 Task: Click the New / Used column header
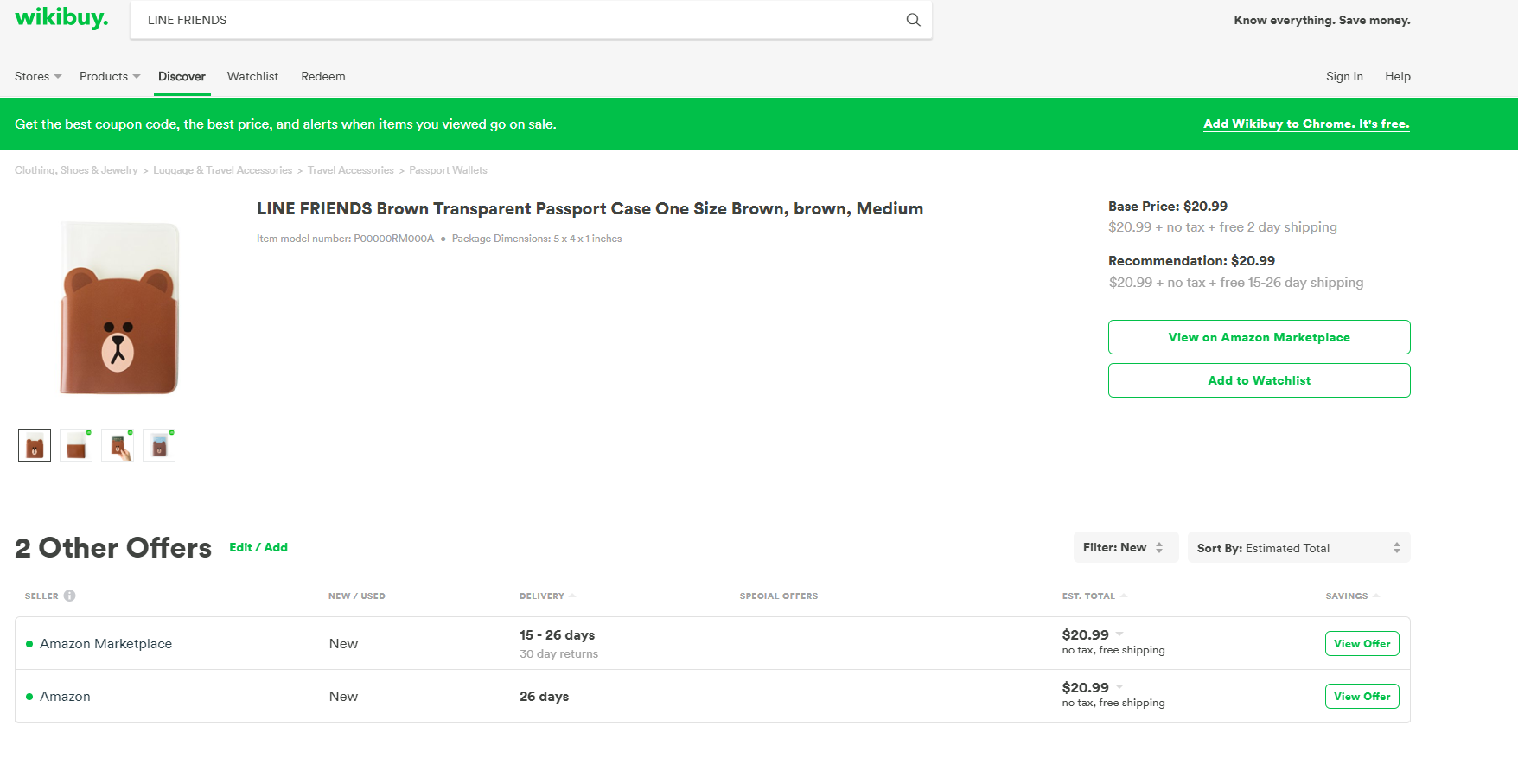click(356, 596)
